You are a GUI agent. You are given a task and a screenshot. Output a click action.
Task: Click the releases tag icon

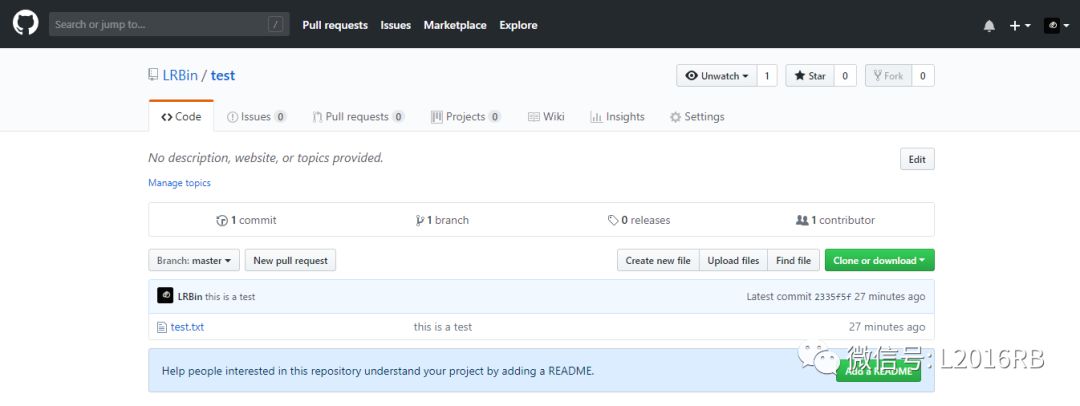[613, 220]
